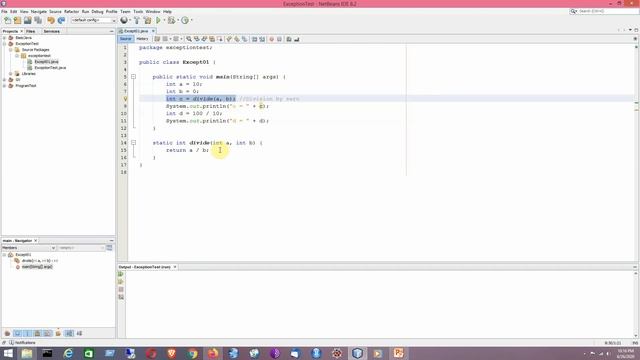Click the Stop Macro Recording icon
The image size is (640, 360).
coord(279,39)
